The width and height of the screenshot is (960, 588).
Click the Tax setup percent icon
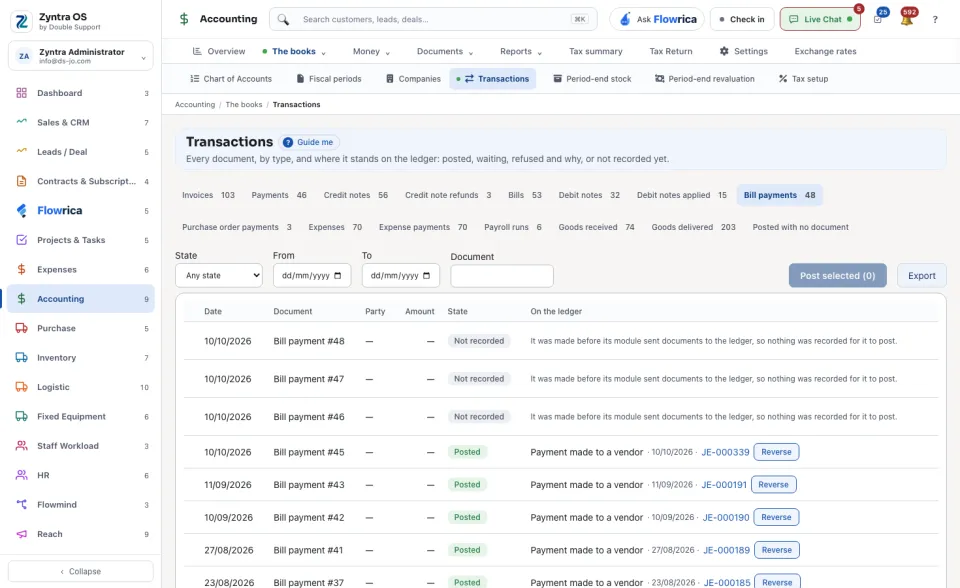point(782,79)
